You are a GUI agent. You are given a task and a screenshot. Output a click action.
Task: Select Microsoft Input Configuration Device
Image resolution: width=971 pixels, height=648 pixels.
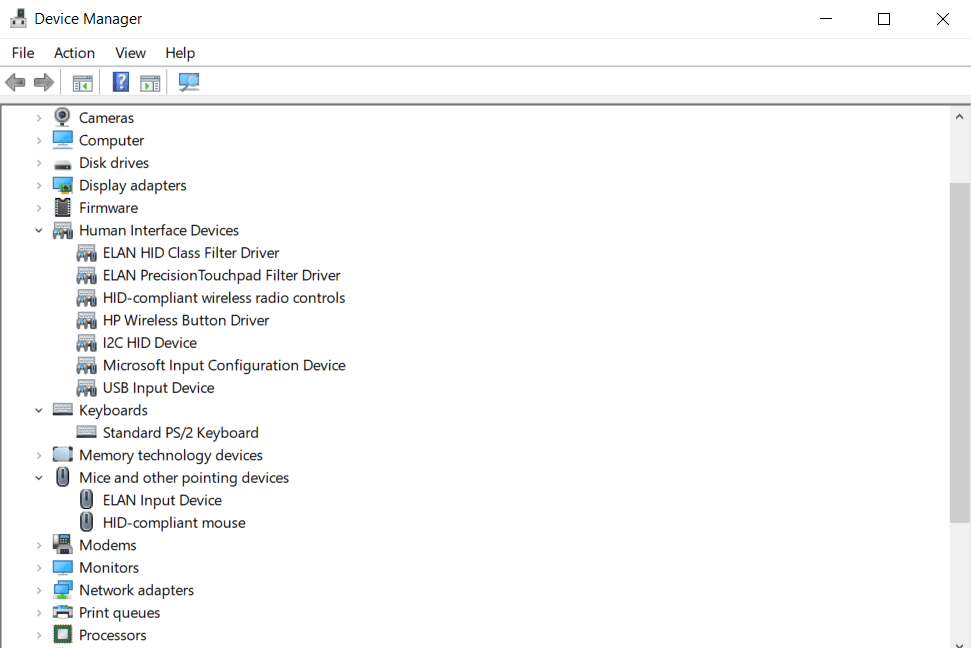pos(224,365)
